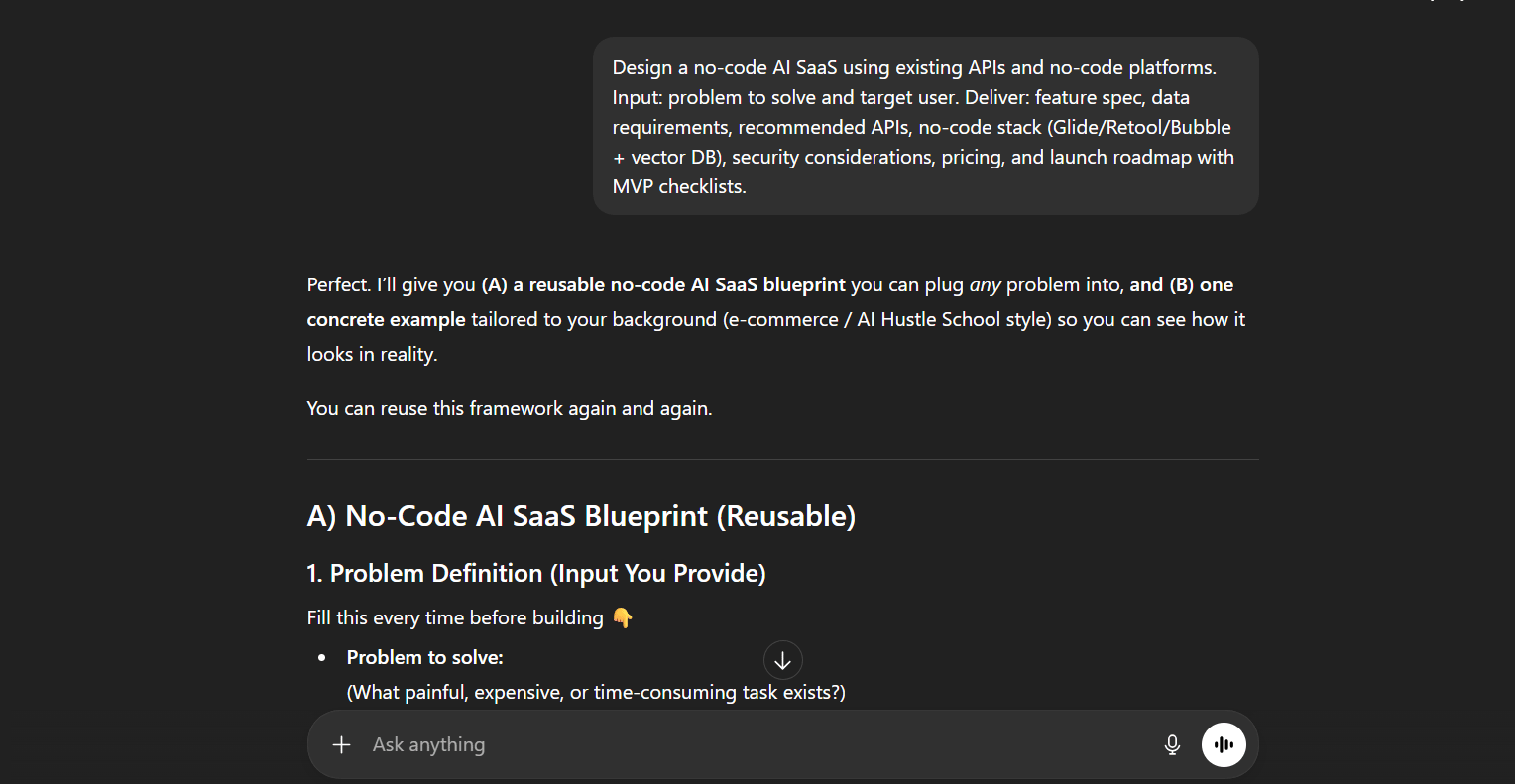Jump to bottom with the down-arrow button
This screenshot has width=1515, height=784.
[x=782, y=660]
